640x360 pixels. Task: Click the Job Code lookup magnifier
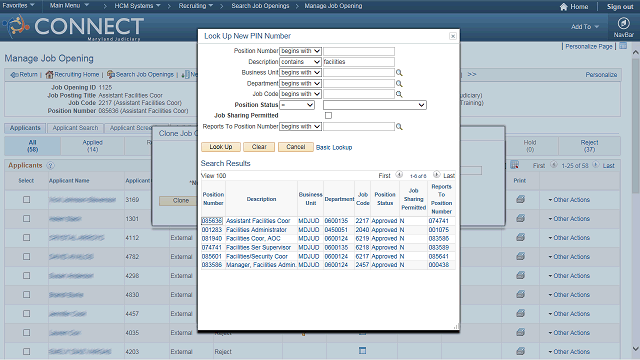[x=399, y=94]
